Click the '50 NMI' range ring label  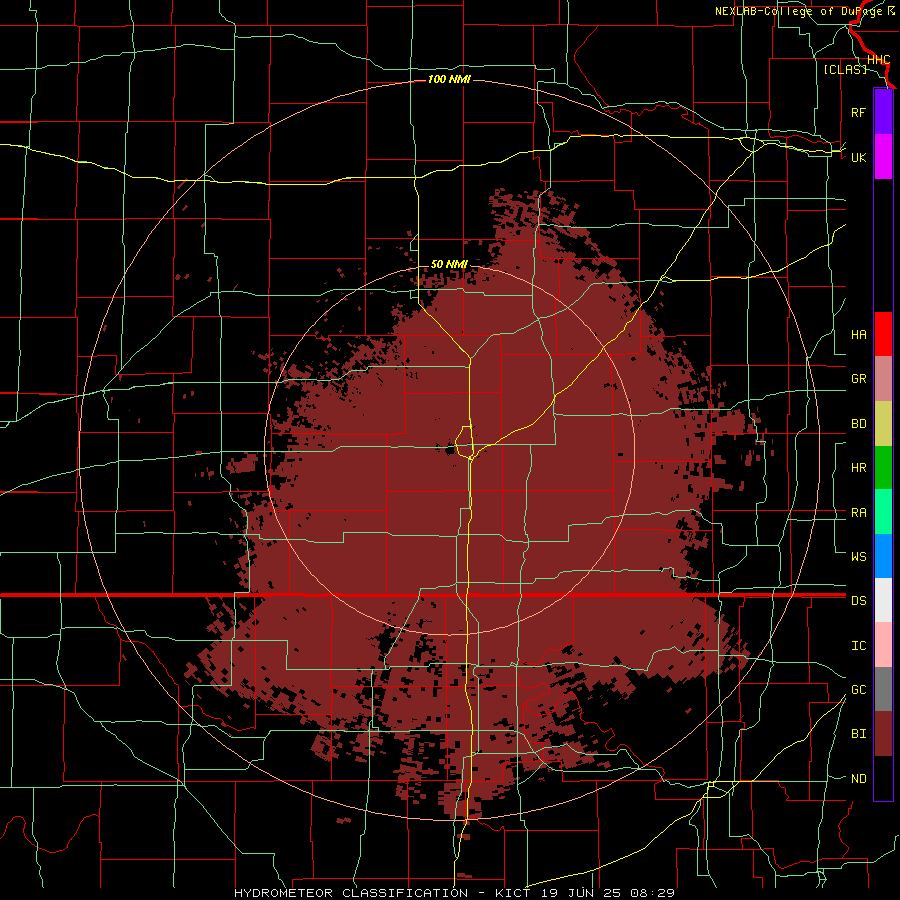coord(449,265)
